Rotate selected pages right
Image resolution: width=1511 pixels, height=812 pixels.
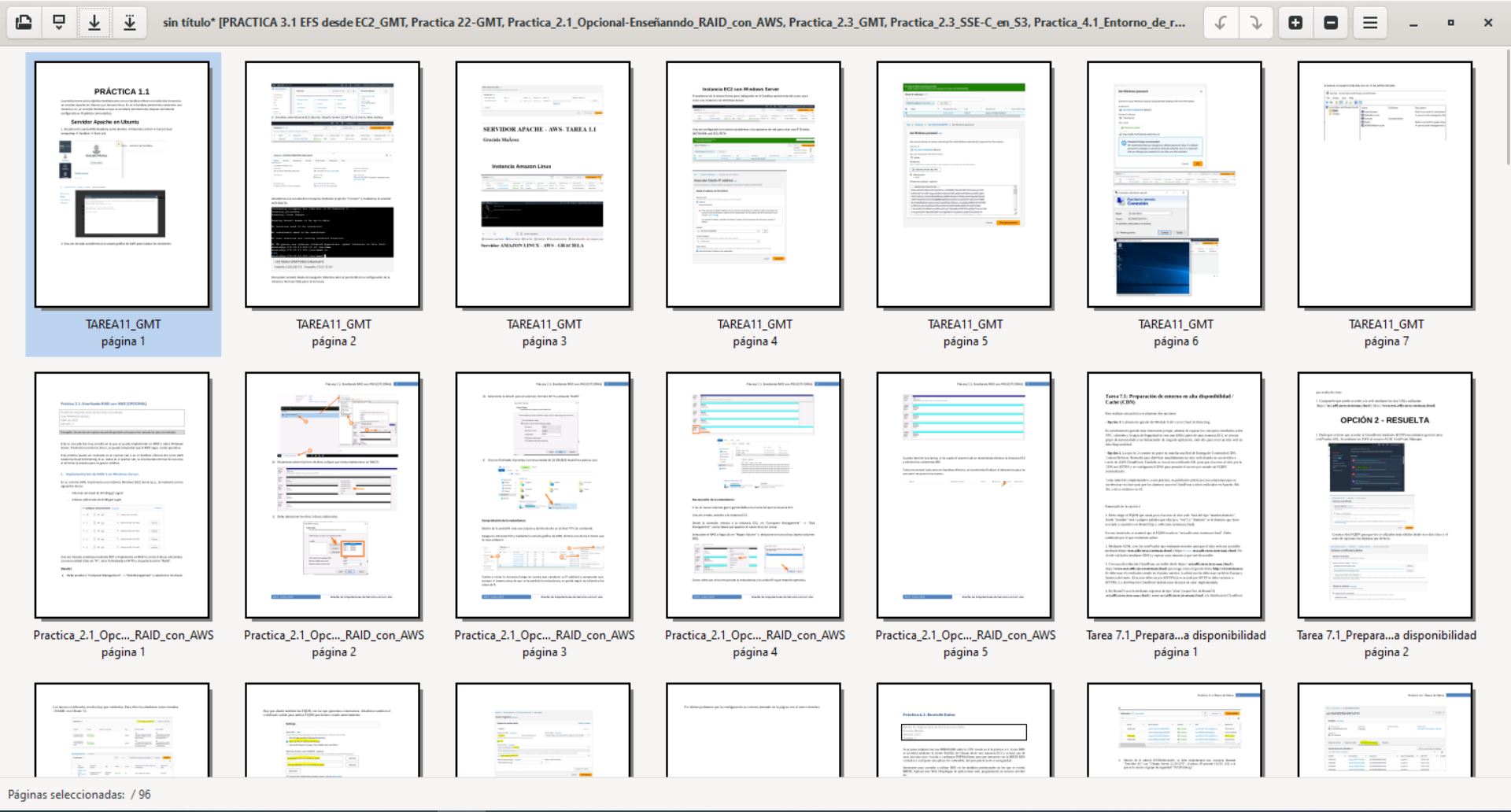pyautogui.click(x=1255, y=23)
